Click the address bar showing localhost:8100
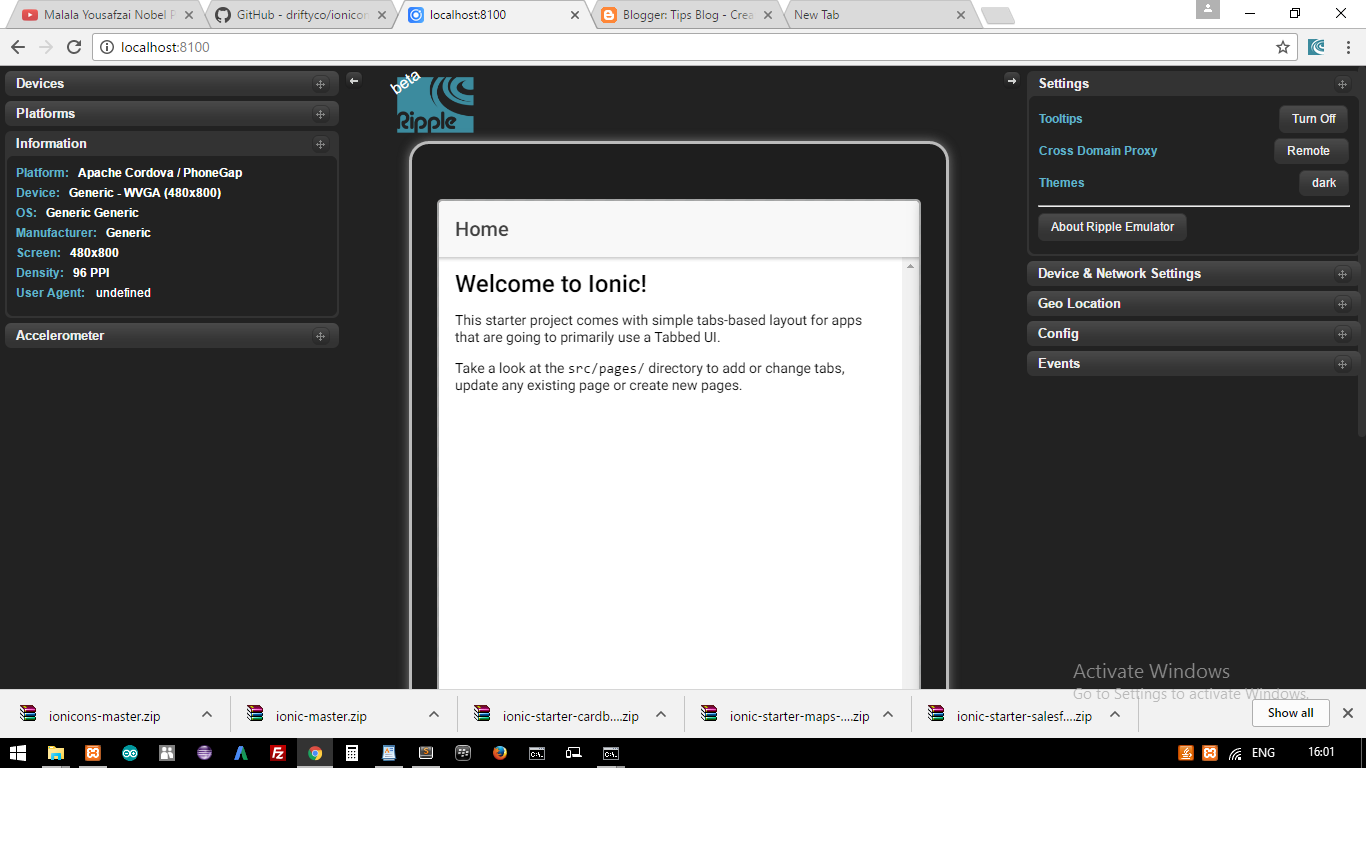 click(x=695, y=47)
